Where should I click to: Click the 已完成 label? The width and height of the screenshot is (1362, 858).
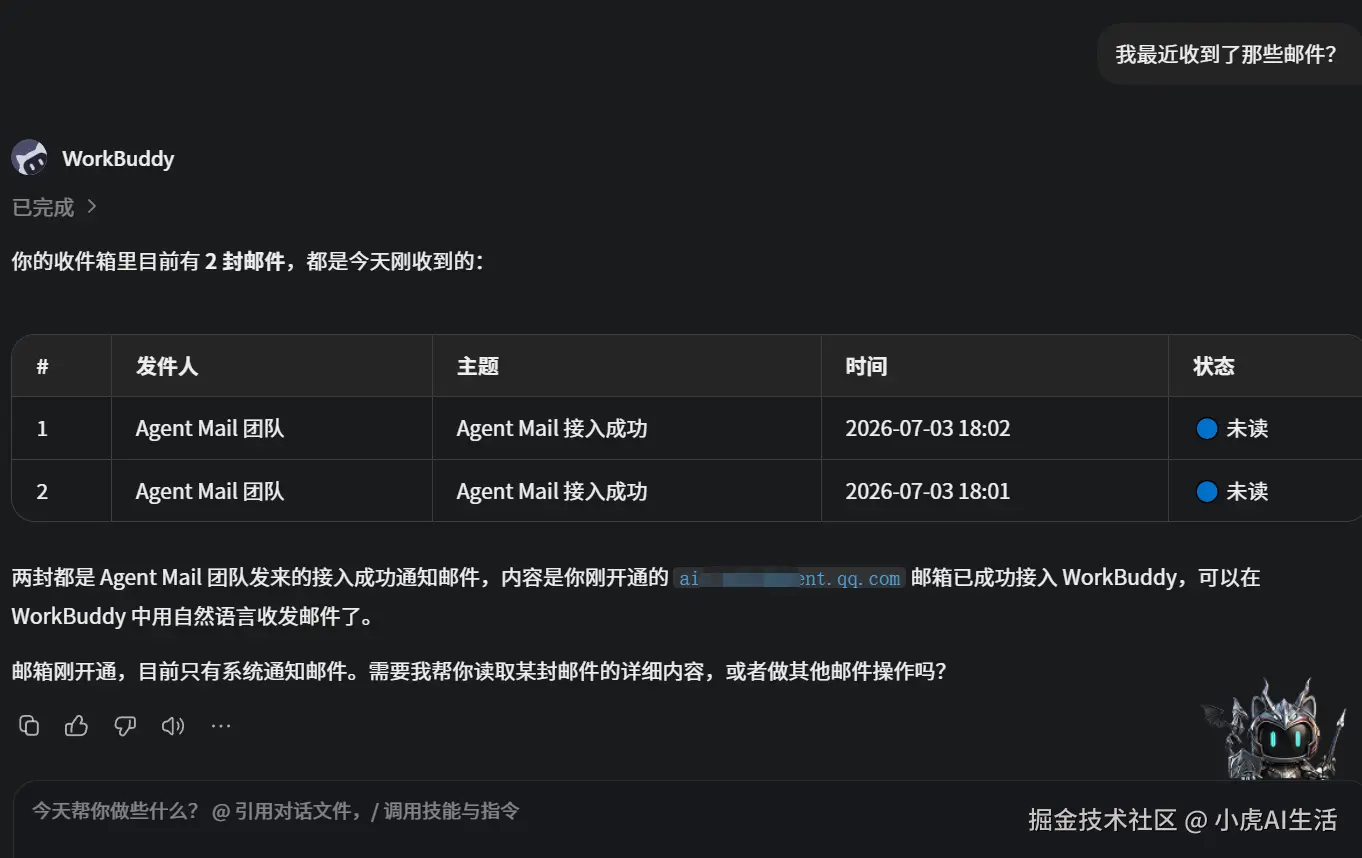(x=43, y=207)
